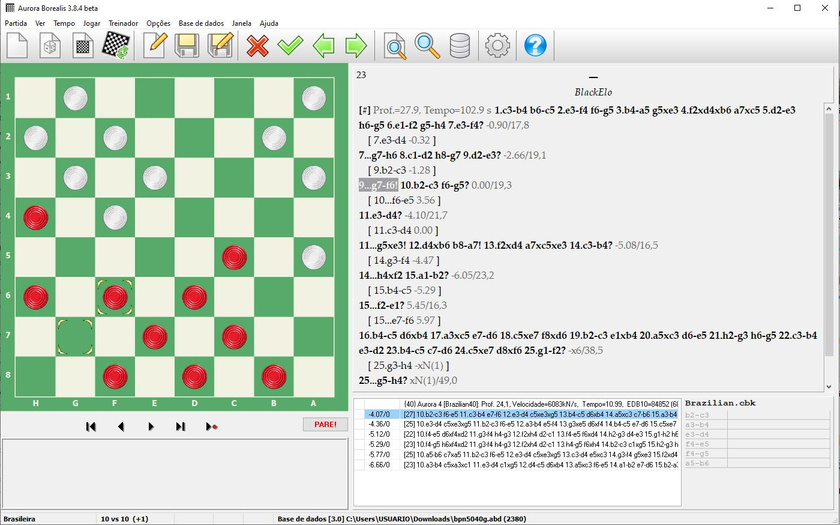Click the 10 vs 10 status entry

click(124, 519)
